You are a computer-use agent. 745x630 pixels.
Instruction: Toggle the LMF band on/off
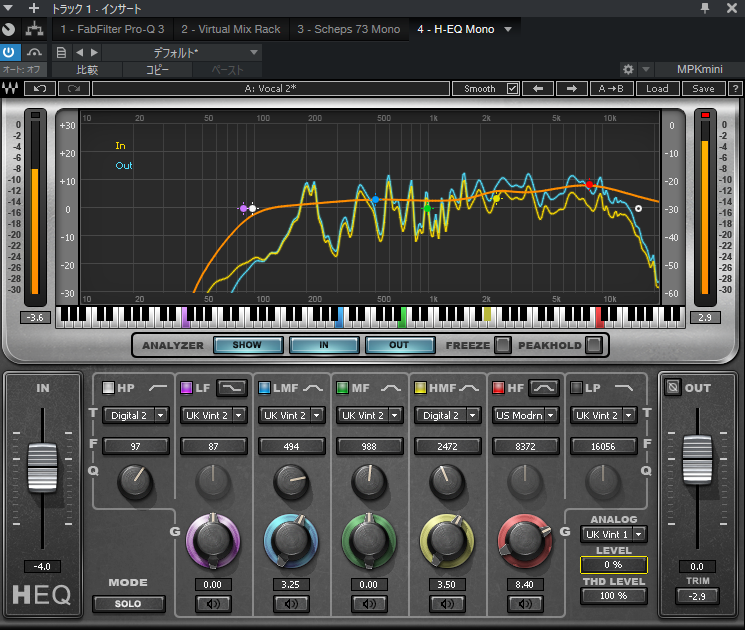(x=264, y=388)
